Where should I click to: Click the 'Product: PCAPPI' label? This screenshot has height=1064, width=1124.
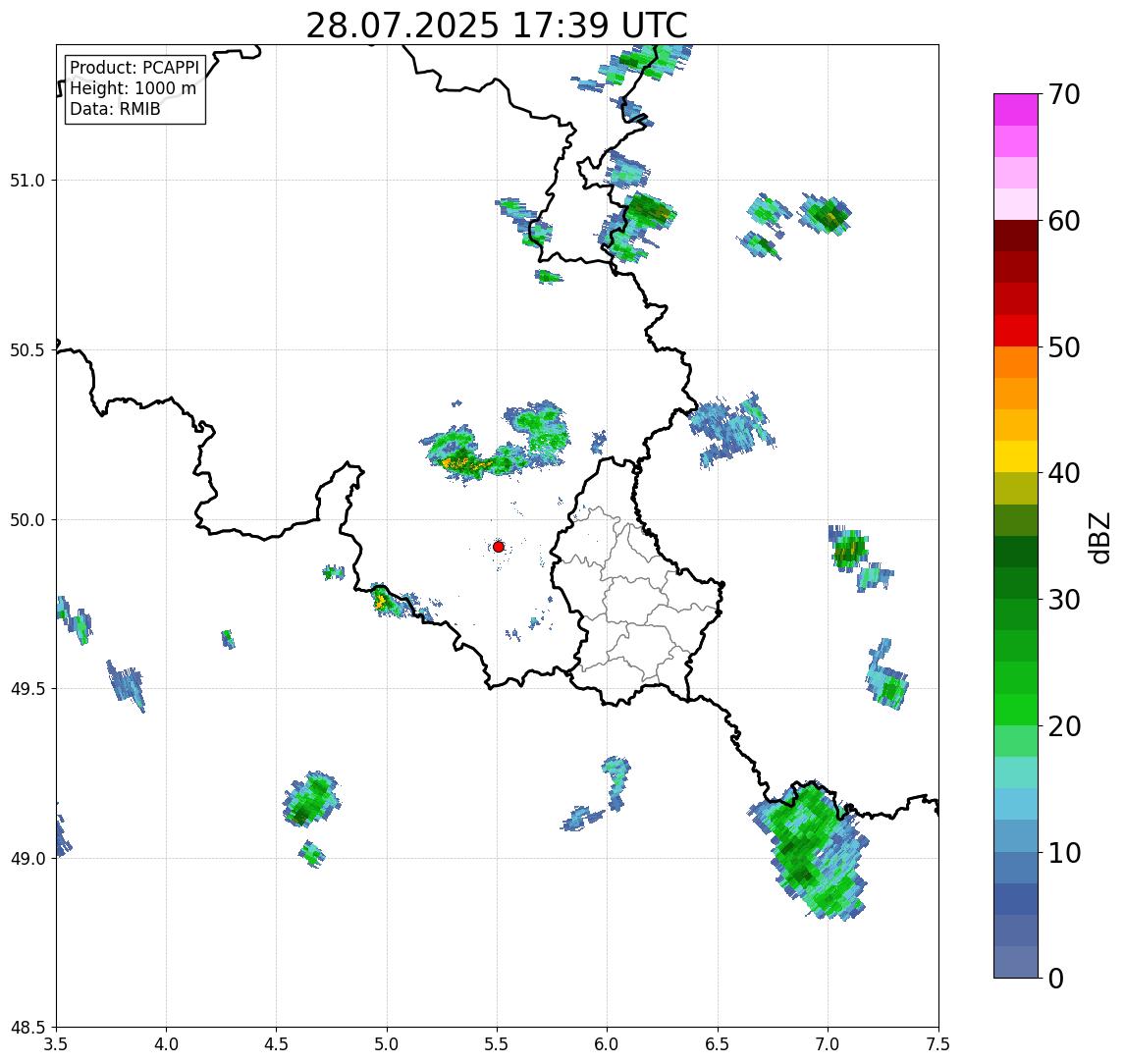pos(134,68)
